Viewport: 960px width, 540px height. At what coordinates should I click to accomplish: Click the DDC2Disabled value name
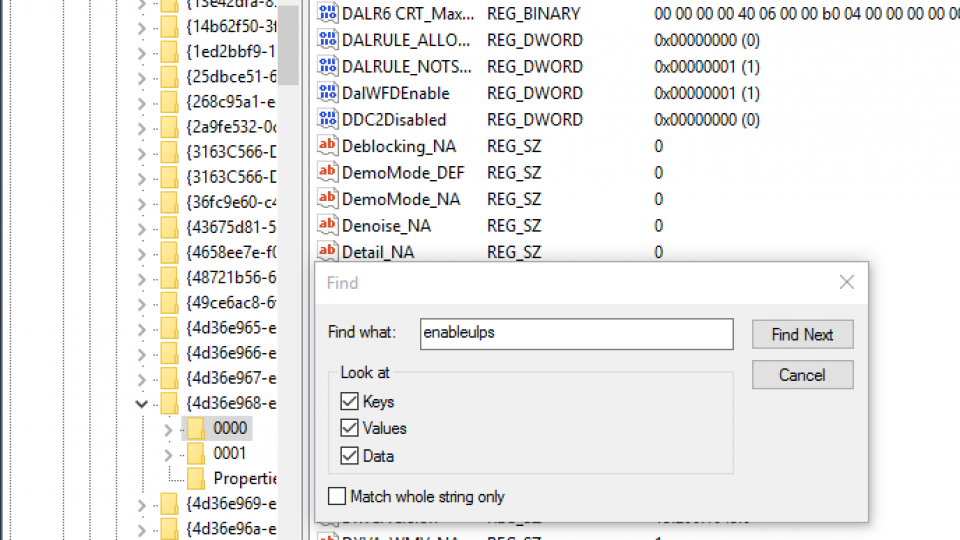coord(394,119)
